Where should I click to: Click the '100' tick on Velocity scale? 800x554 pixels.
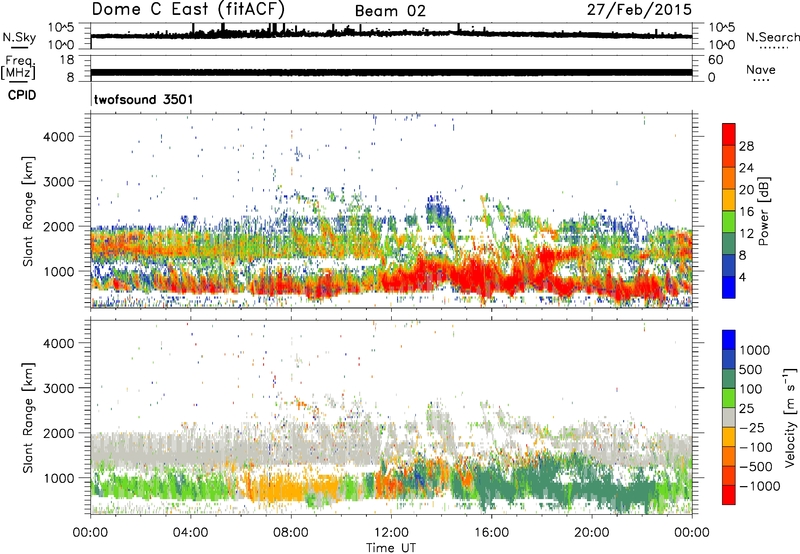point(751,389)
